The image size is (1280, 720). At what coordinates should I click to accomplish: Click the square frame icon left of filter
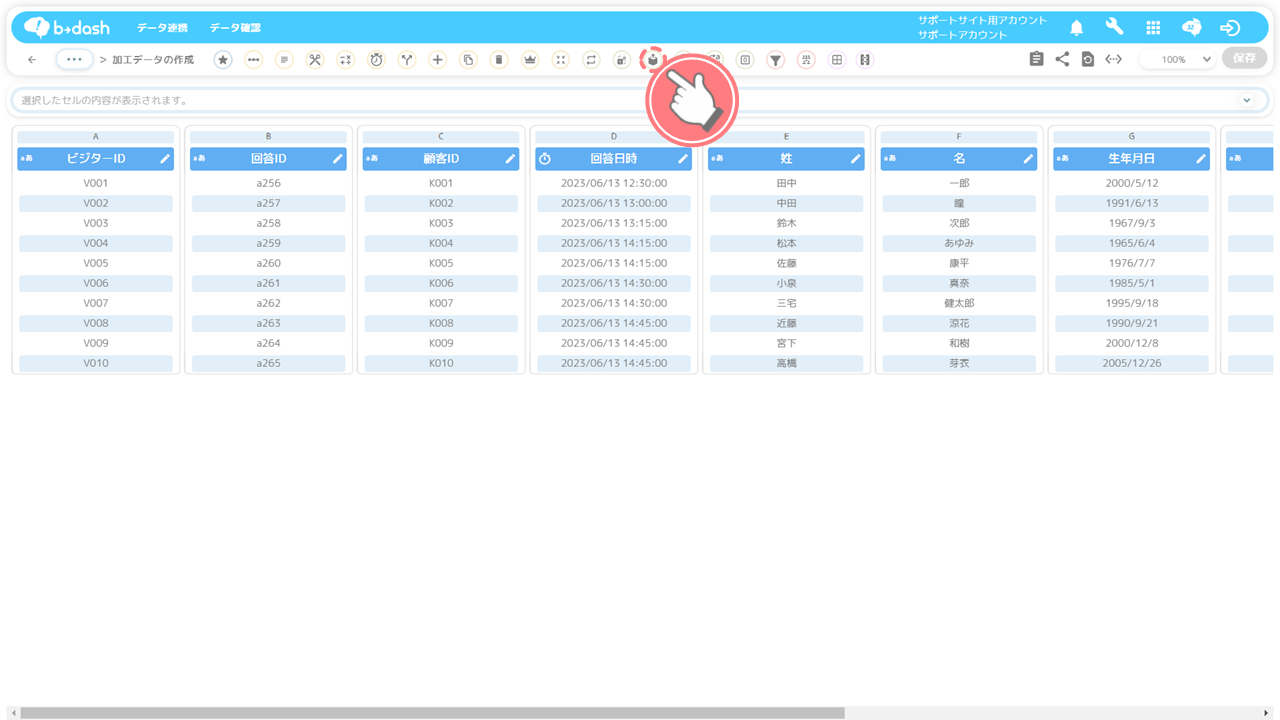[745, 60]
